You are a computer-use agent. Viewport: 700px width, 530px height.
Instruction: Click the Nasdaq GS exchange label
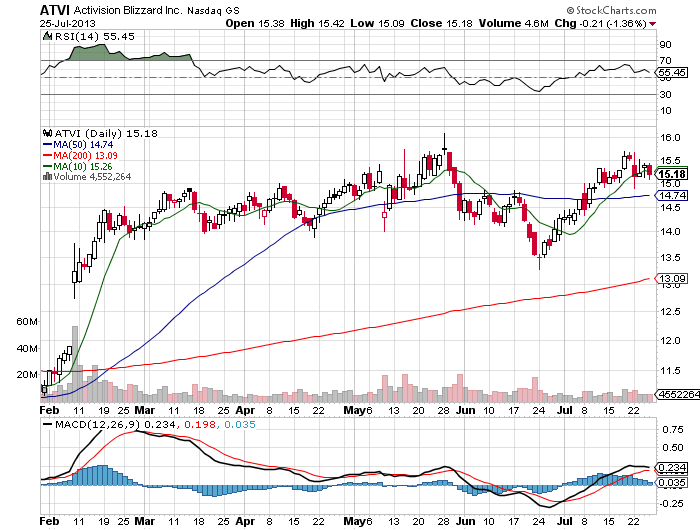click(213, 10)
